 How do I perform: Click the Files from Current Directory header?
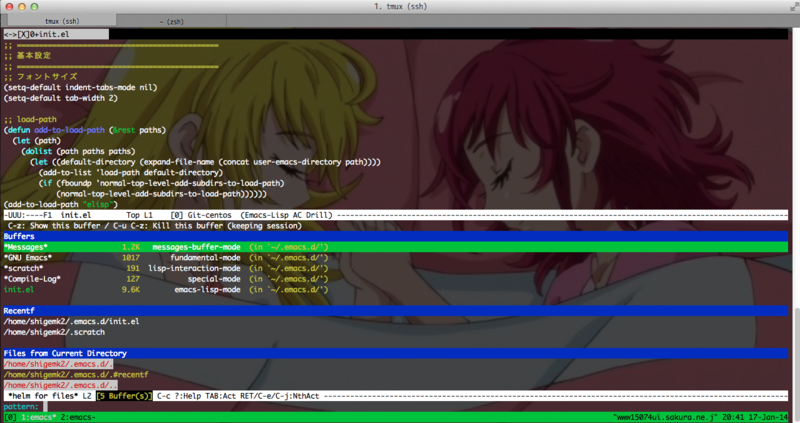[395, 353]
